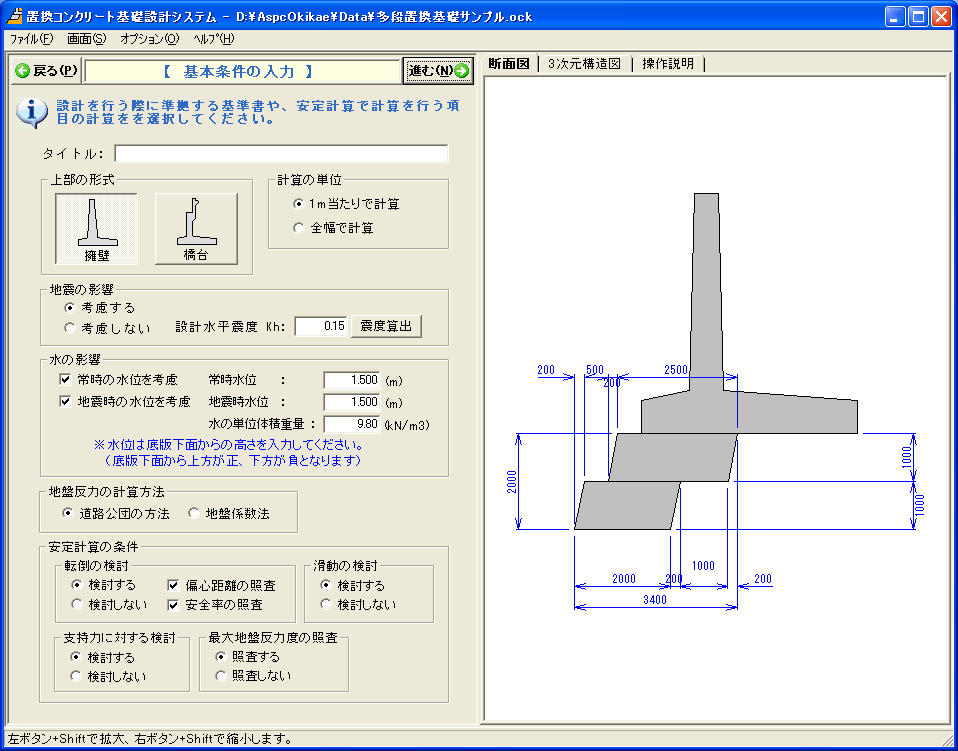The width and height of the screenshot is (958, 751).
Task: Select 地盤係数法 calculation method
Action: [x=195, y=514]
